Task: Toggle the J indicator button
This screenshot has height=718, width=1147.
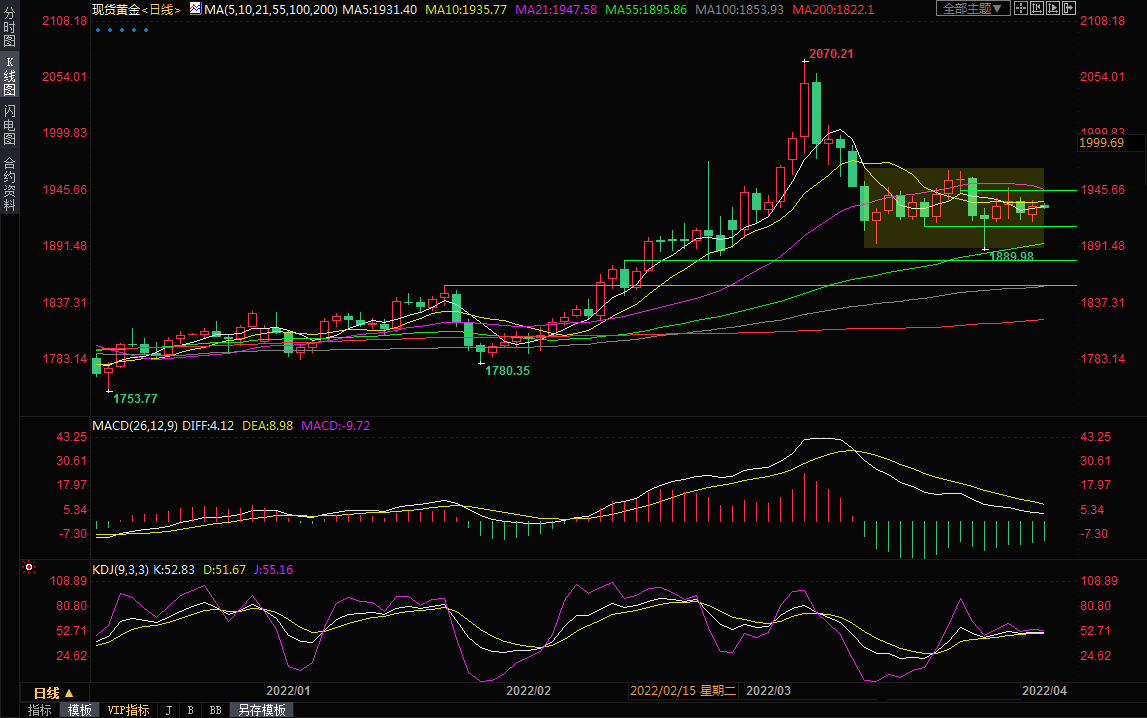Action: pyautogui.click(x=168, y=710)
